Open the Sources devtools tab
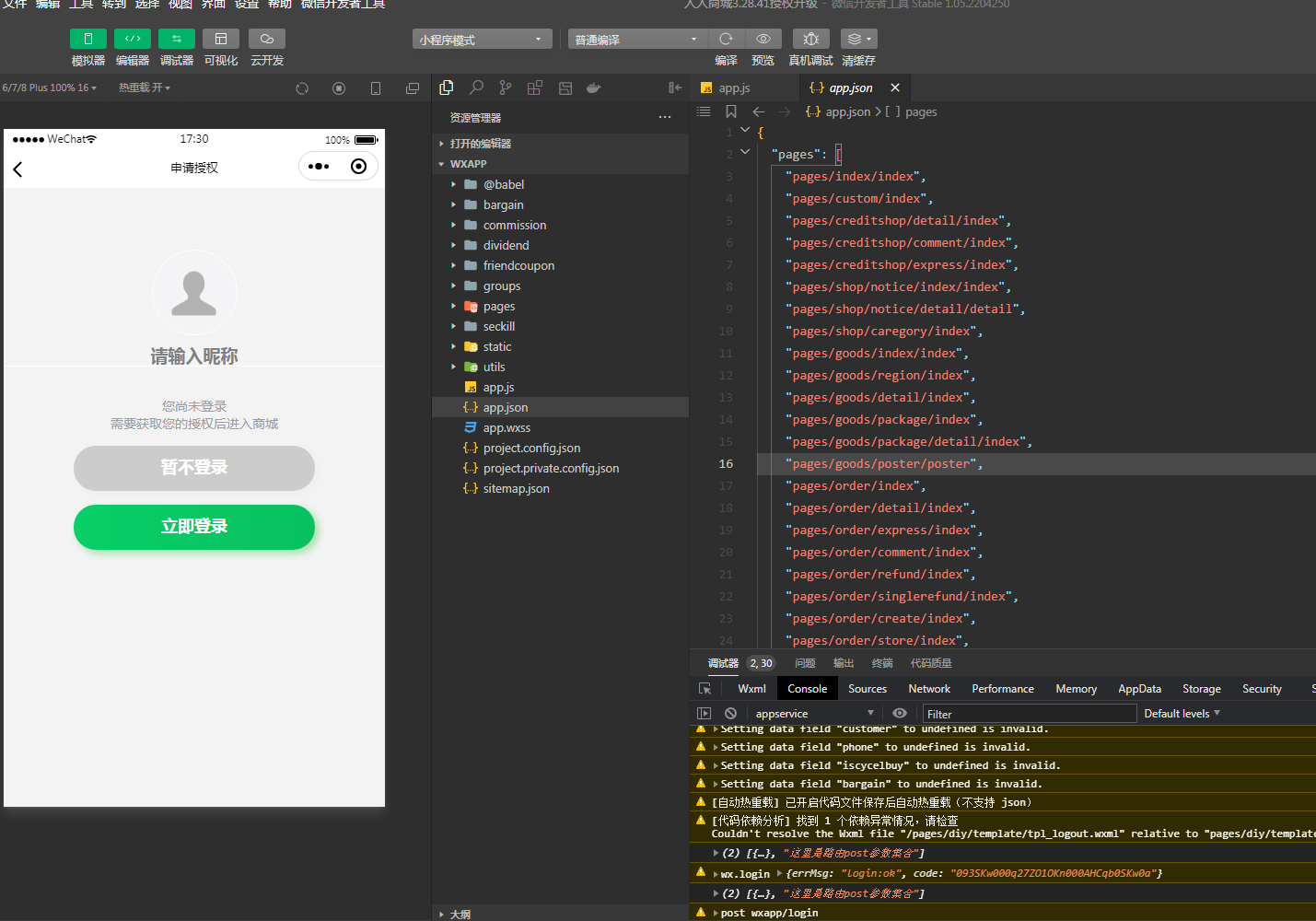Screen dimensions: 1316x921 868,689
